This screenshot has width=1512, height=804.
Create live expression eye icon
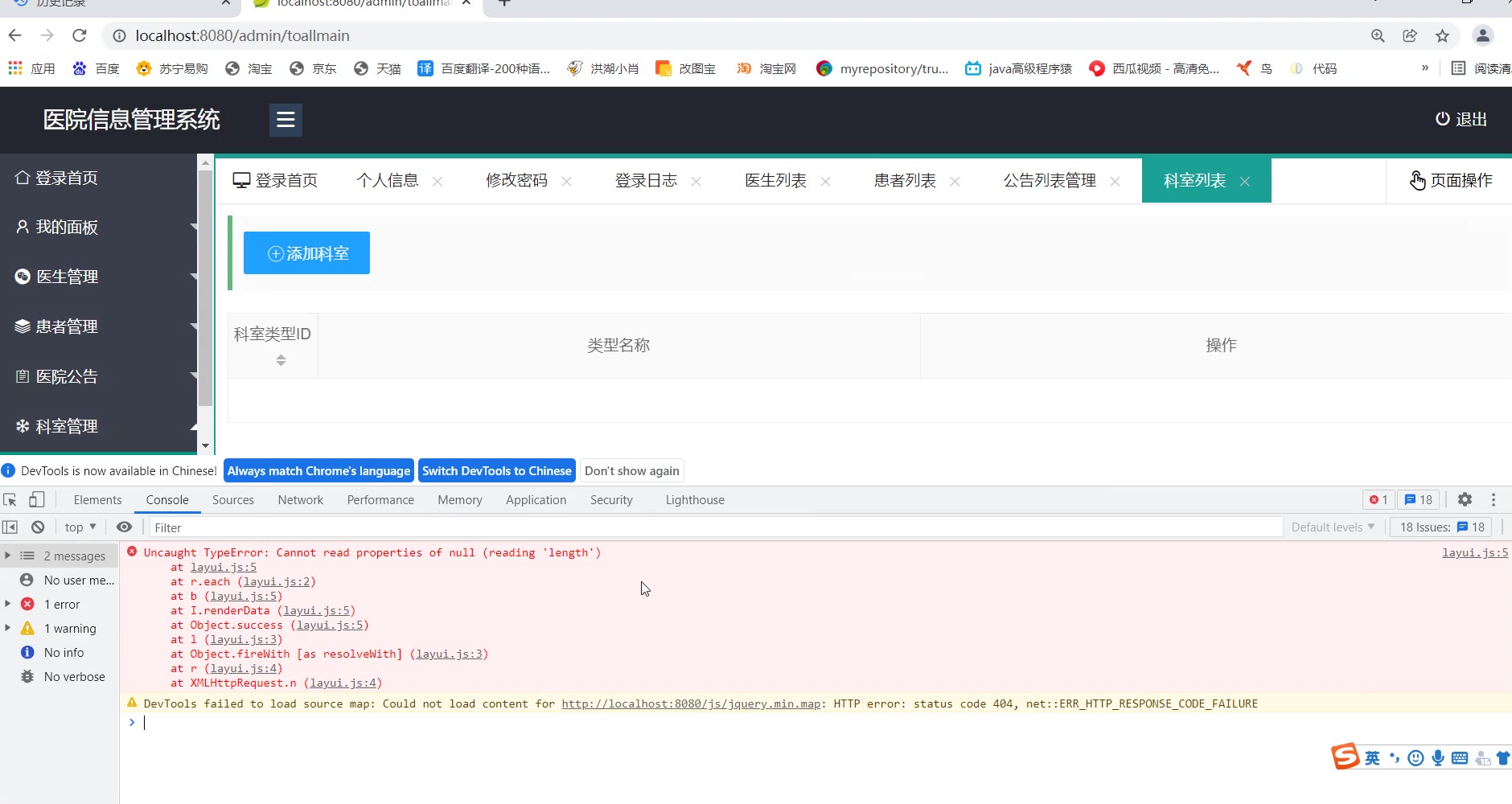(x=124, y=527)
